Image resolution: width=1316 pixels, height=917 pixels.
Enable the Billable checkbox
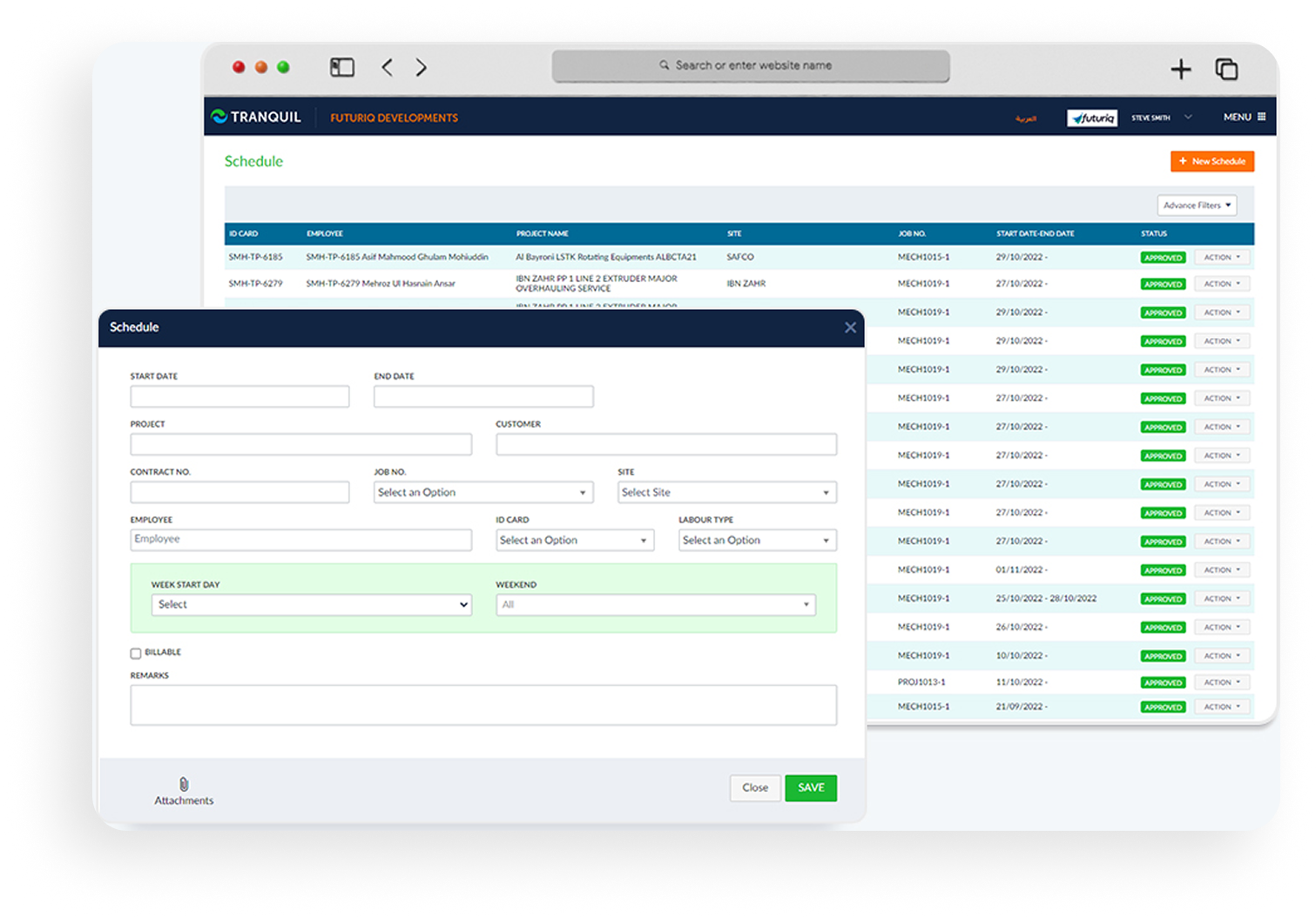tap(136, 653)
